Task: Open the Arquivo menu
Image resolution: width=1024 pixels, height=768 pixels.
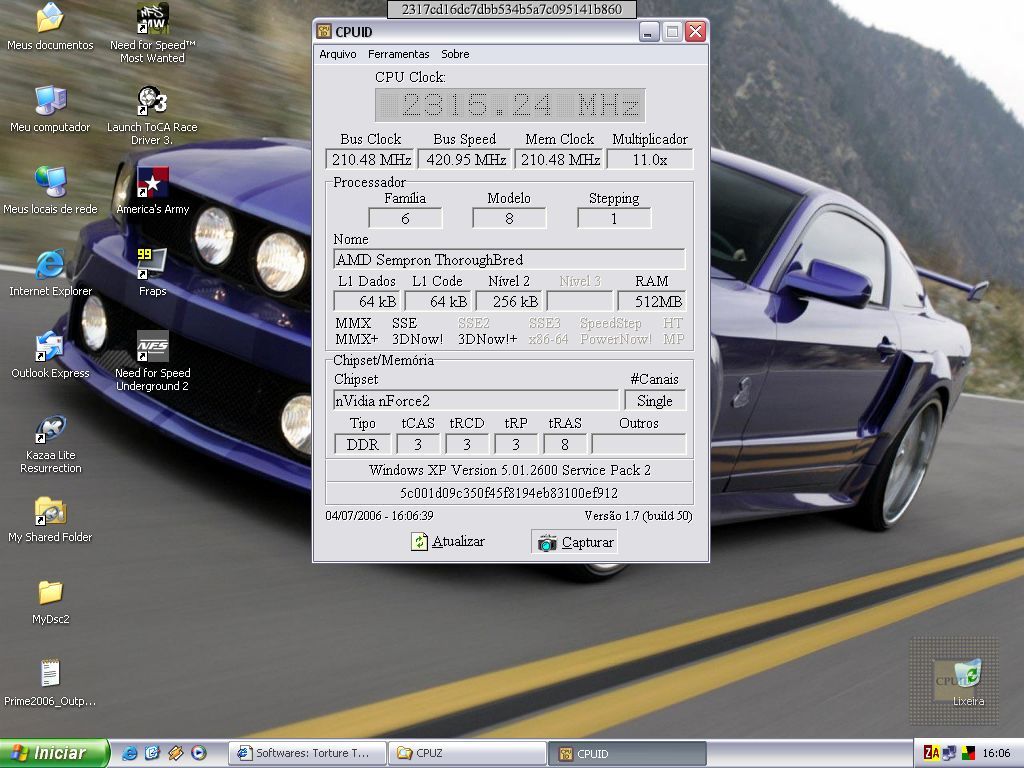Action: (337, 54)
